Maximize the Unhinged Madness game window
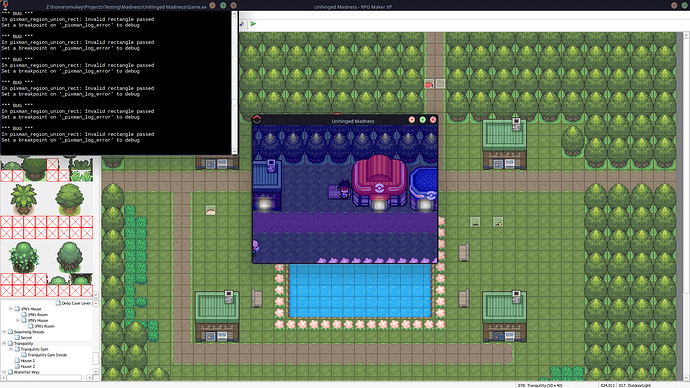Viewport: 690px width, 388px height. point(422,120)
